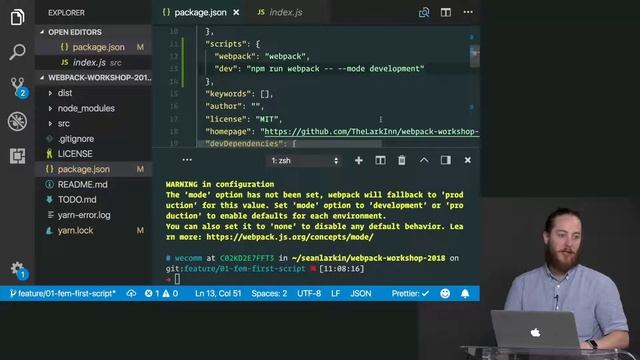Open the Search view in the activity bar
The width and height of the screenshot is (640, 360).
tap(17, 52)
